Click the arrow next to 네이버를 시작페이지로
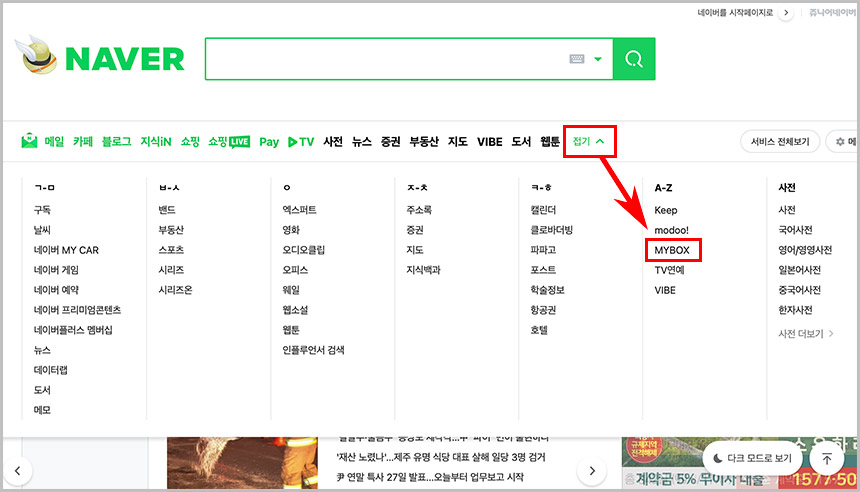Image resolution: width=860 pixels, height=492 pixels. pyautogui.click(x=786, y=13)
